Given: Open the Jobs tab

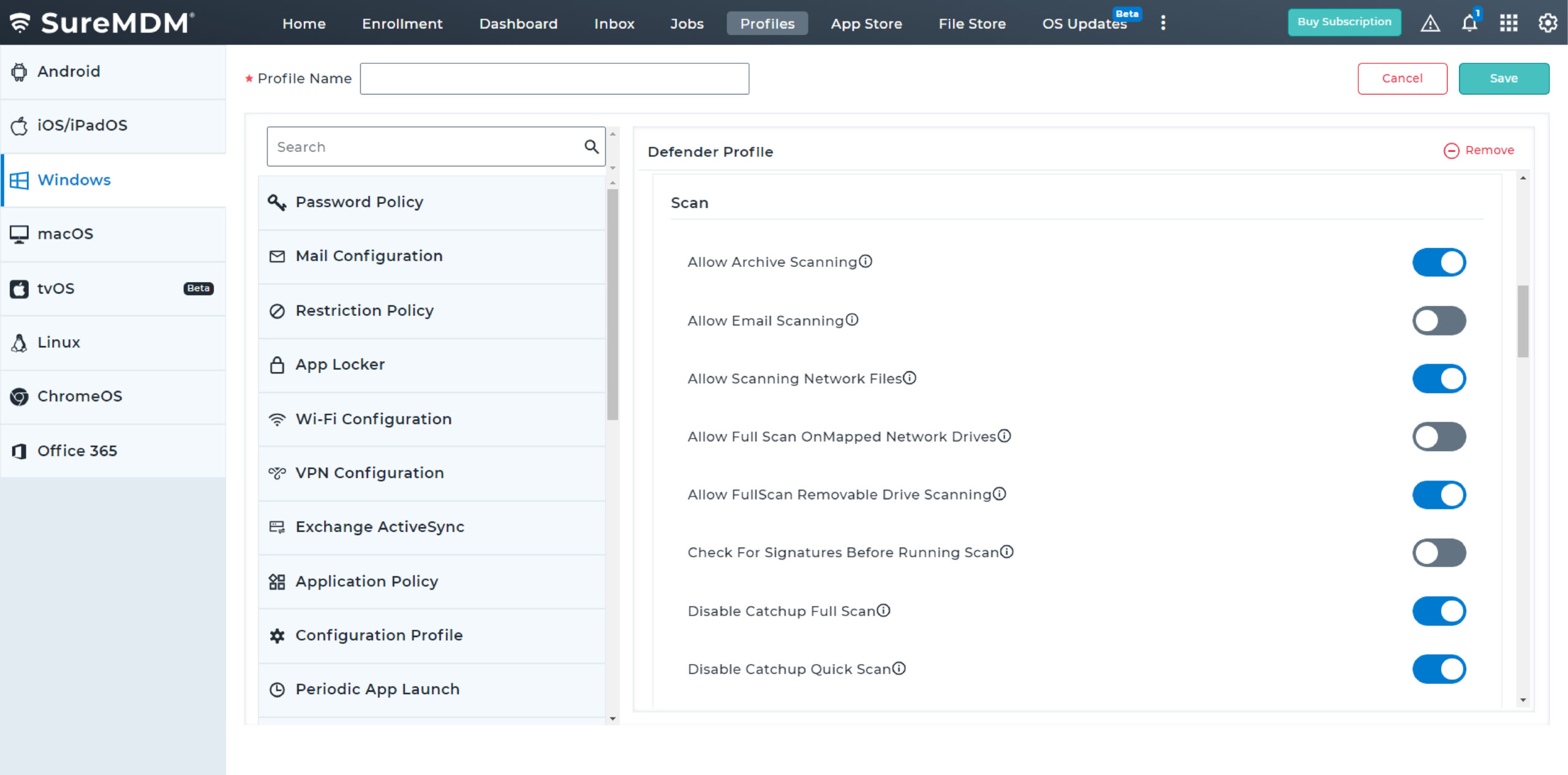Looking at the screenshot, I should point(687,23).
